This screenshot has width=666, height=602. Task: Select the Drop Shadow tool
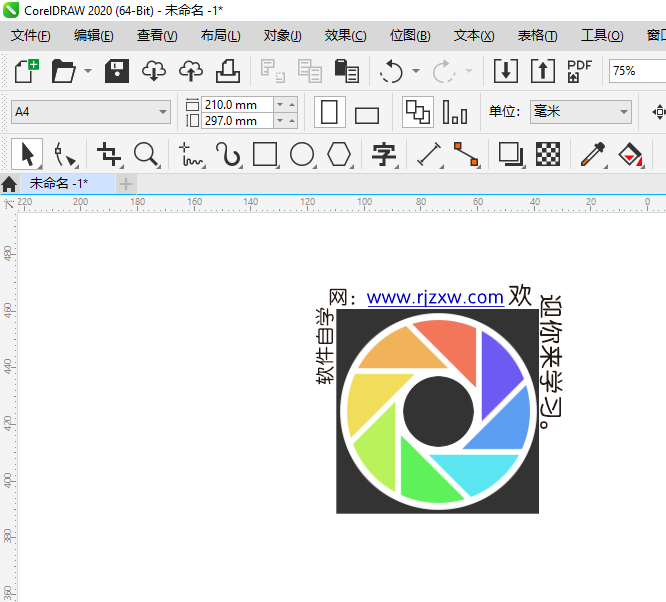coord(511,154)
